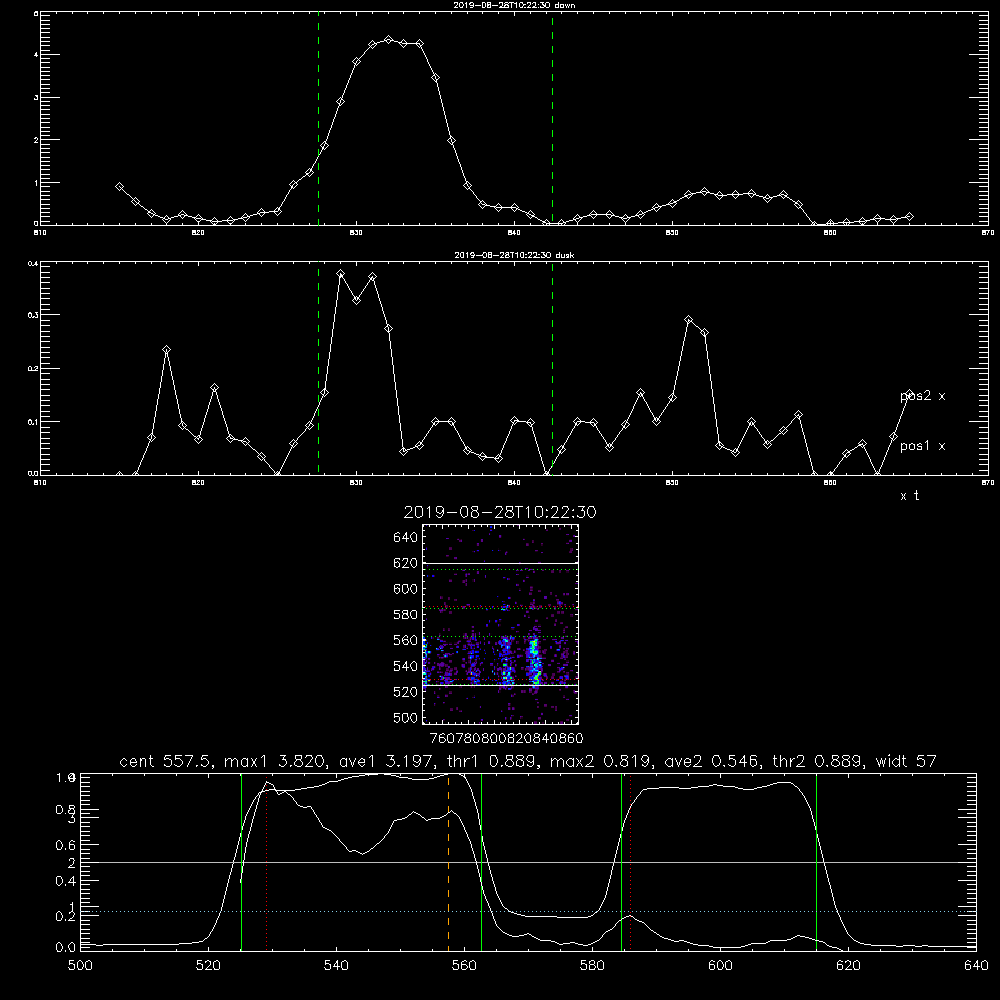
Task: Click the cyan dotted threshold line in bottom plot
Action: tap(528, 912)
